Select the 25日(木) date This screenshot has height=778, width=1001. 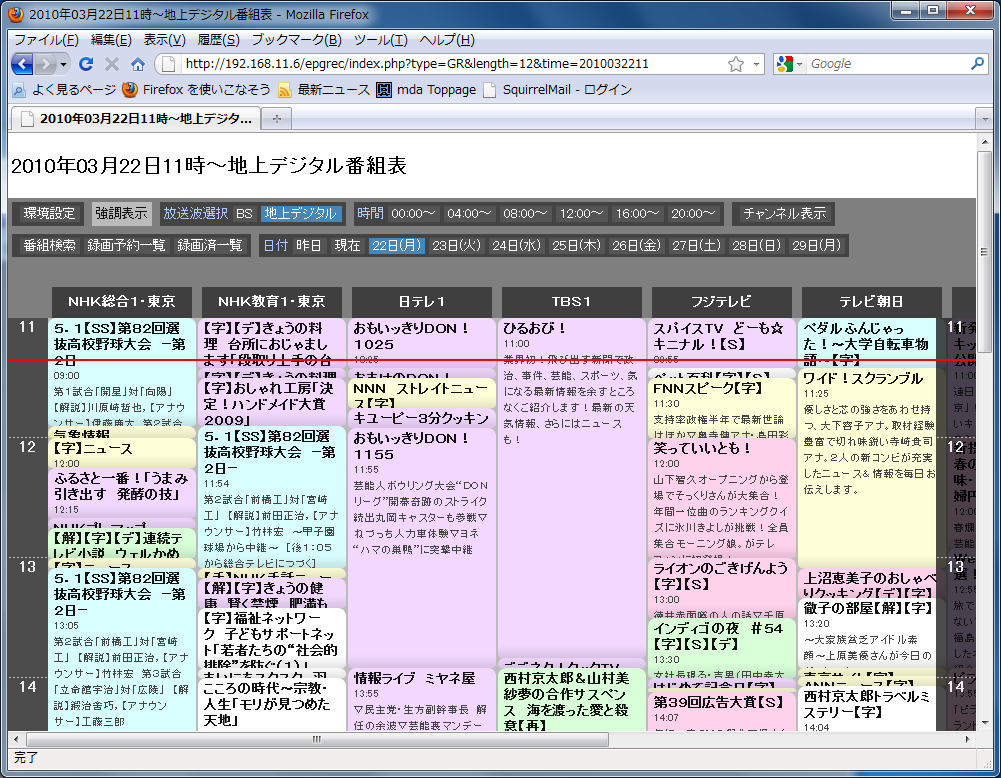point(576,246)
